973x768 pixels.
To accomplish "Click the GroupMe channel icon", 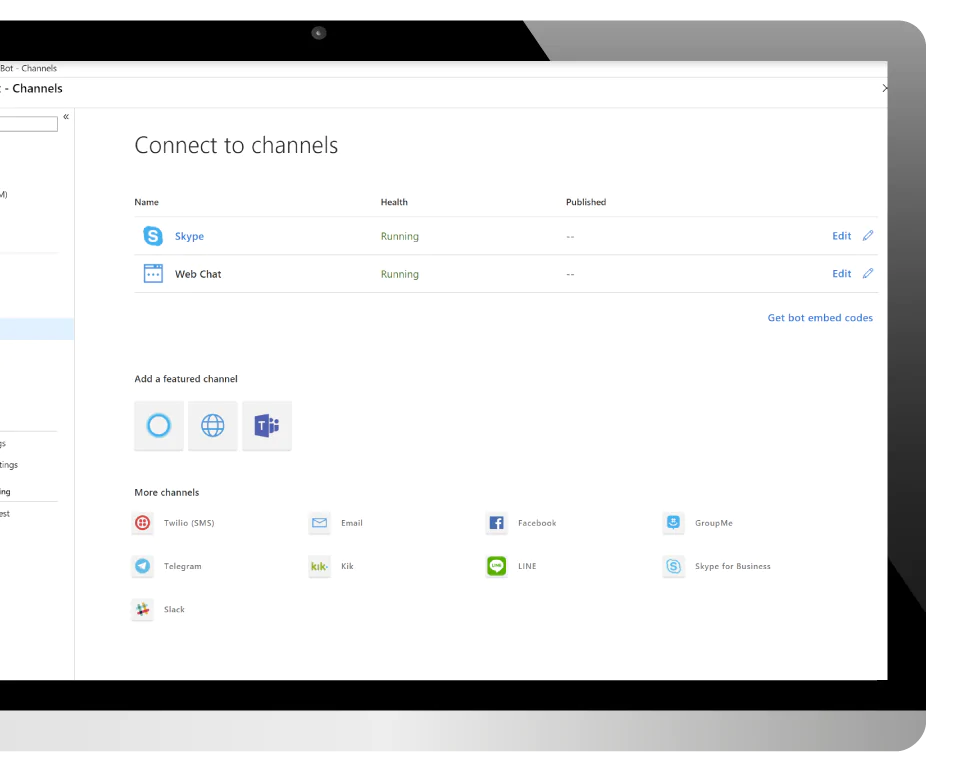I will [673, 523].
